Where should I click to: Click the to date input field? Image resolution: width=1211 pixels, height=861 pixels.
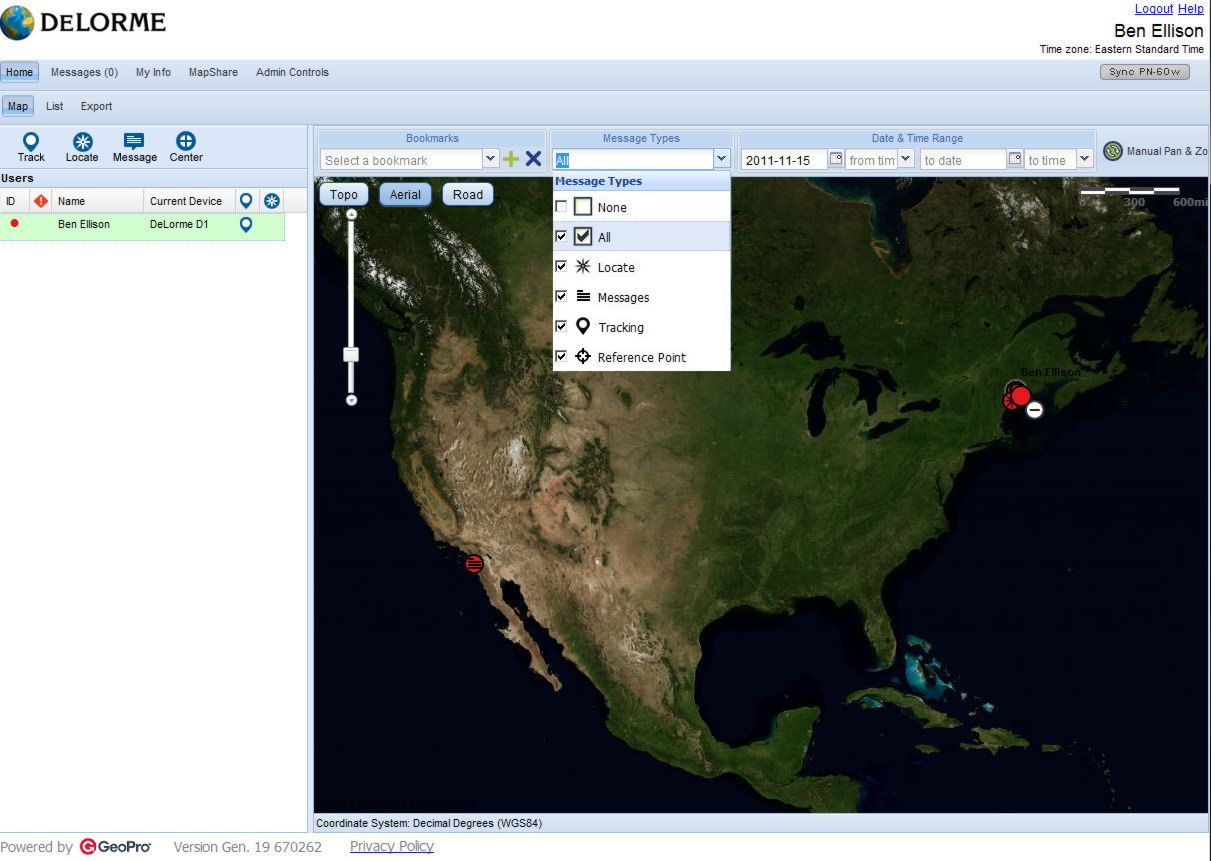963,160
